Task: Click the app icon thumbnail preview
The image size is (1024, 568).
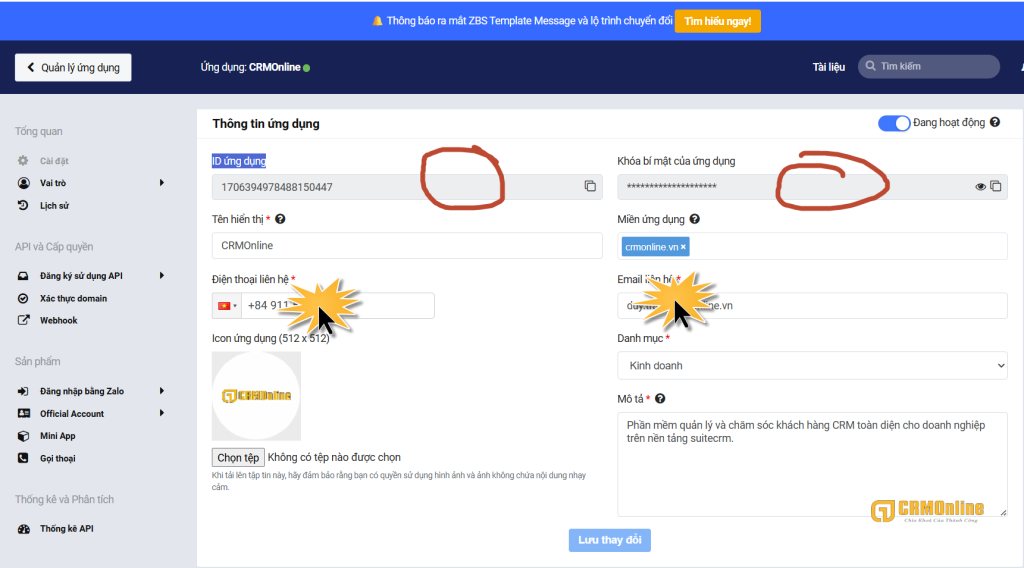Action: [x=256, y=396]
